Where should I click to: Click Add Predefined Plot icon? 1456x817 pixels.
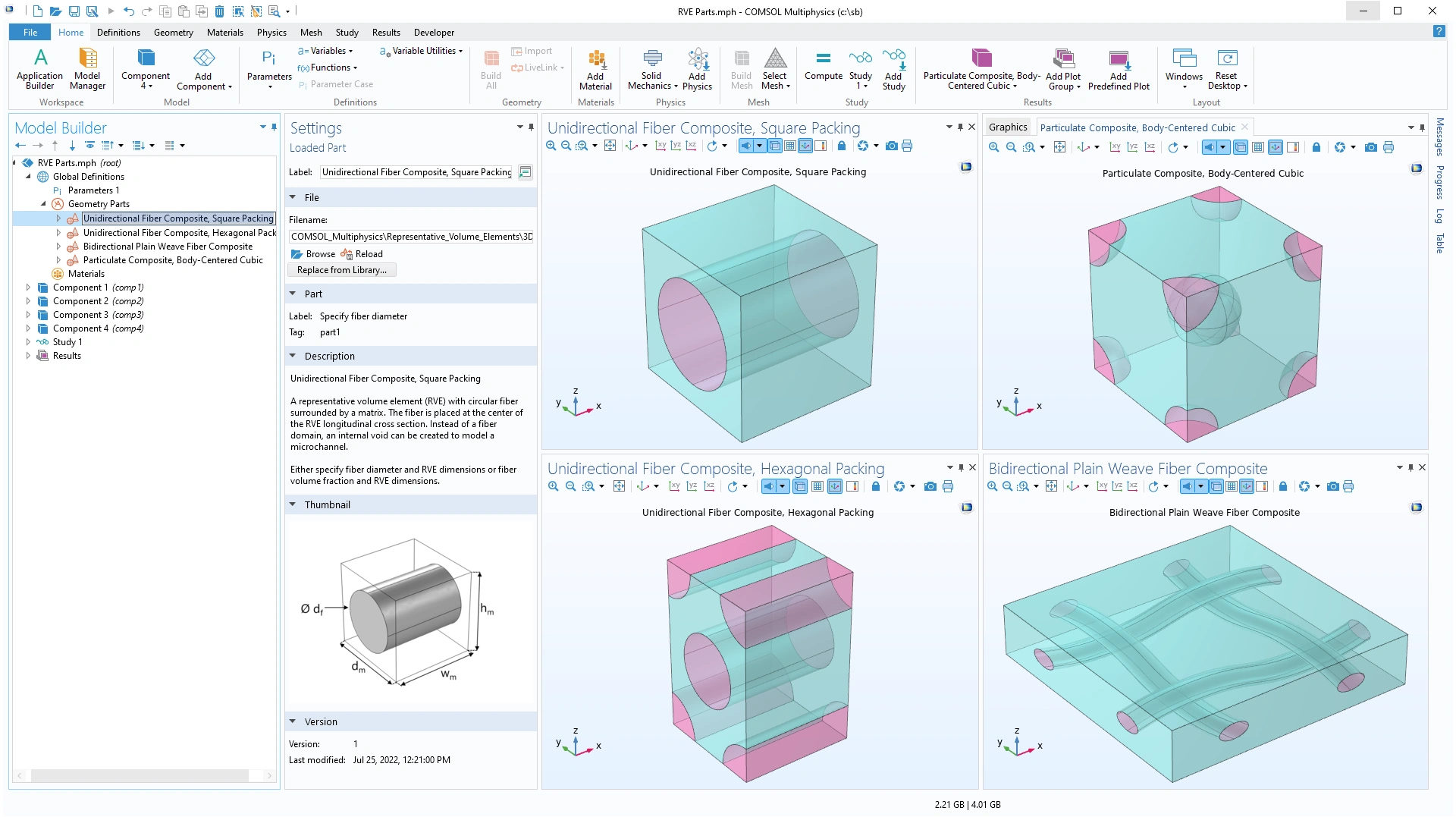tap(1119, 68)
